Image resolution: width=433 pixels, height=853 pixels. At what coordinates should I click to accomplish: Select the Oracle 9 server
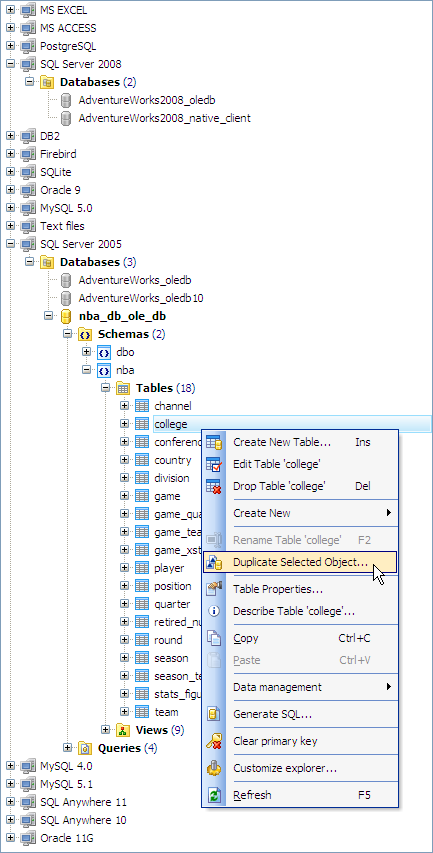[x=59, y=190]
